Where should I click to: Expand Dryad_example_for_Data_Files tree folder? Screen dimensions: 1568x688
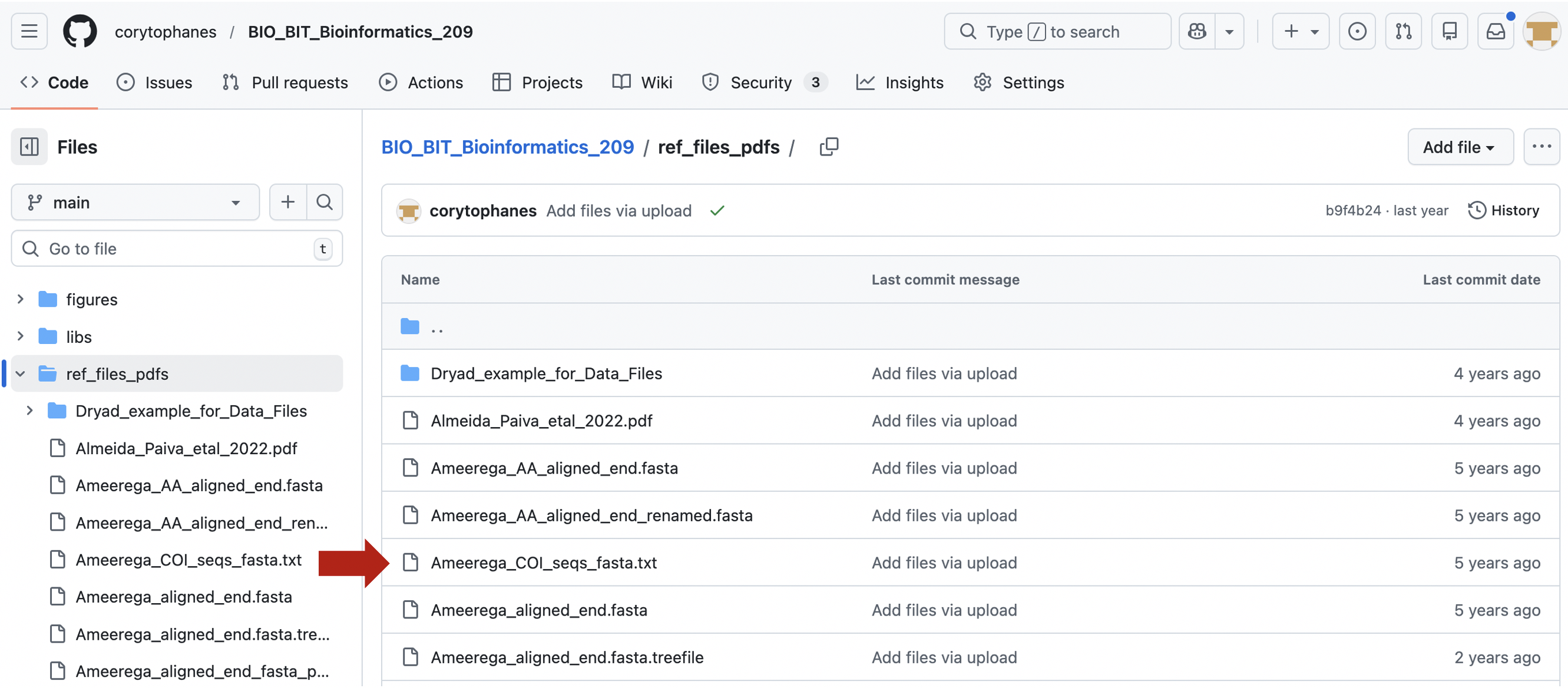[29, 411]
